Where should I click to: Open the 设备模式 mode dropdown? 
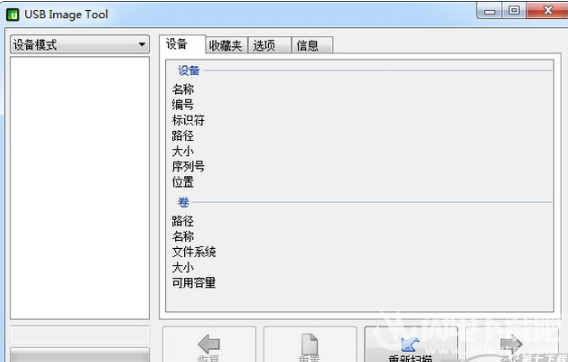[x=80, y=45]
